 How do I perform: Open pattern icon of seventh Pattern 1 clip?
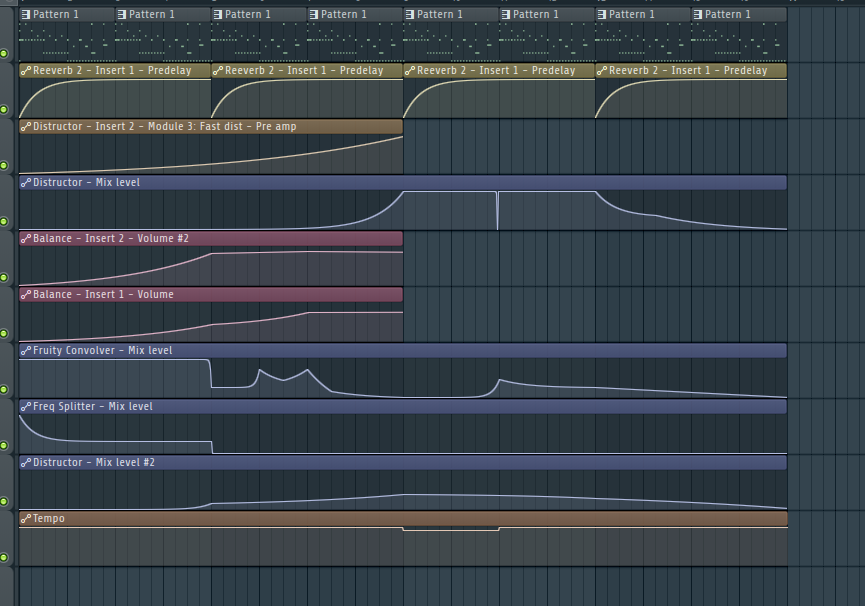601,15
